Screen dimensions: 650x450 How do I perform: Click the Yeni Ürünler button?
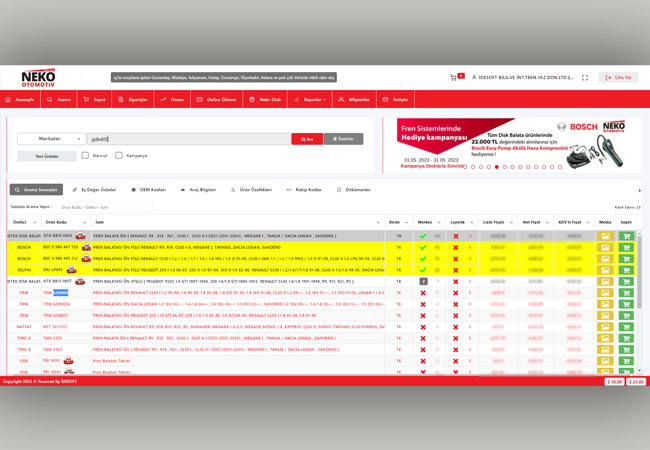(x=47, y=156)
